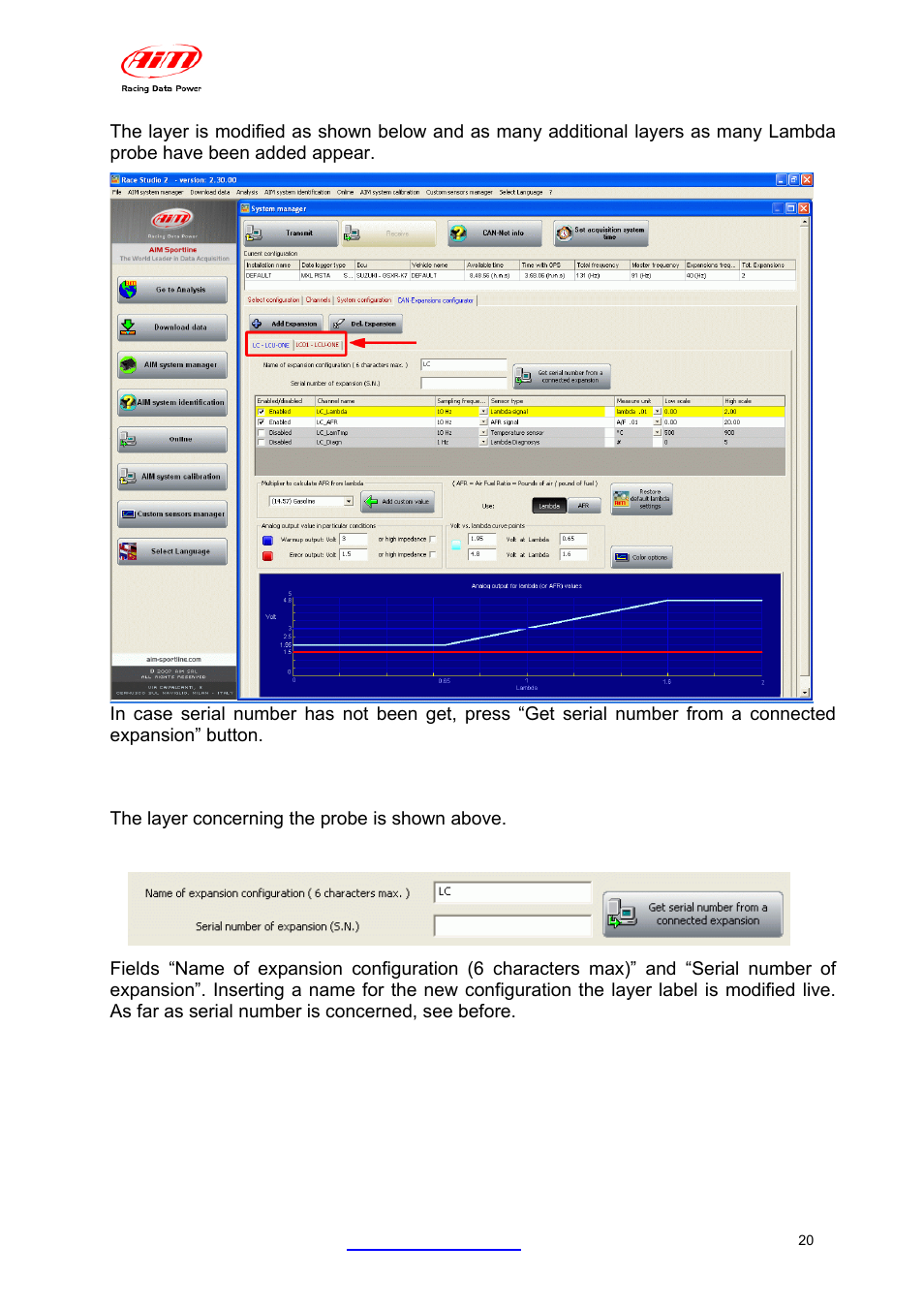Check Warmup output high impedance box

tap(432, 539)
